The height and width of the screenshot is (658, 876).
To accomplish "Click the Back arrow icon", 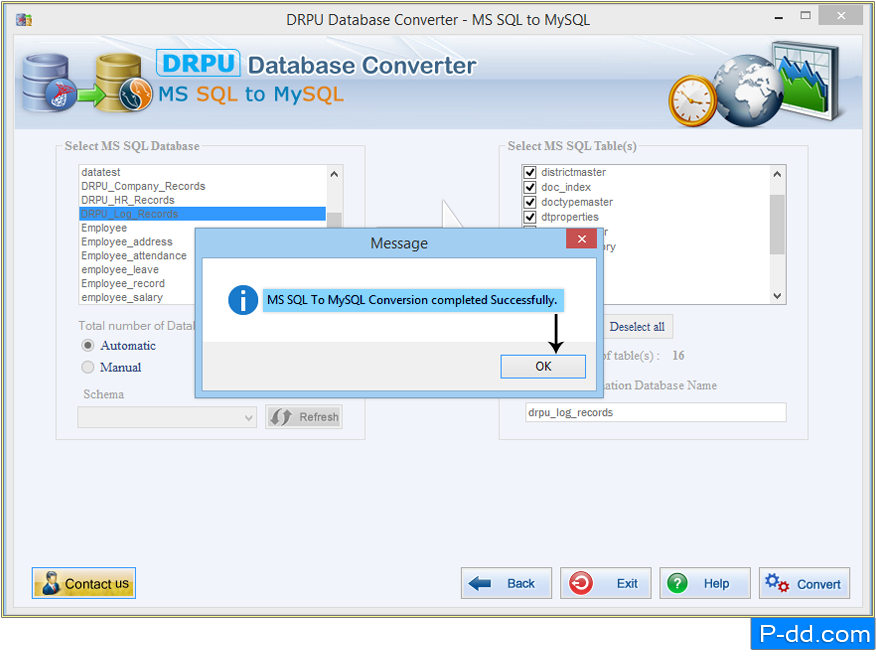I will 481,583.
